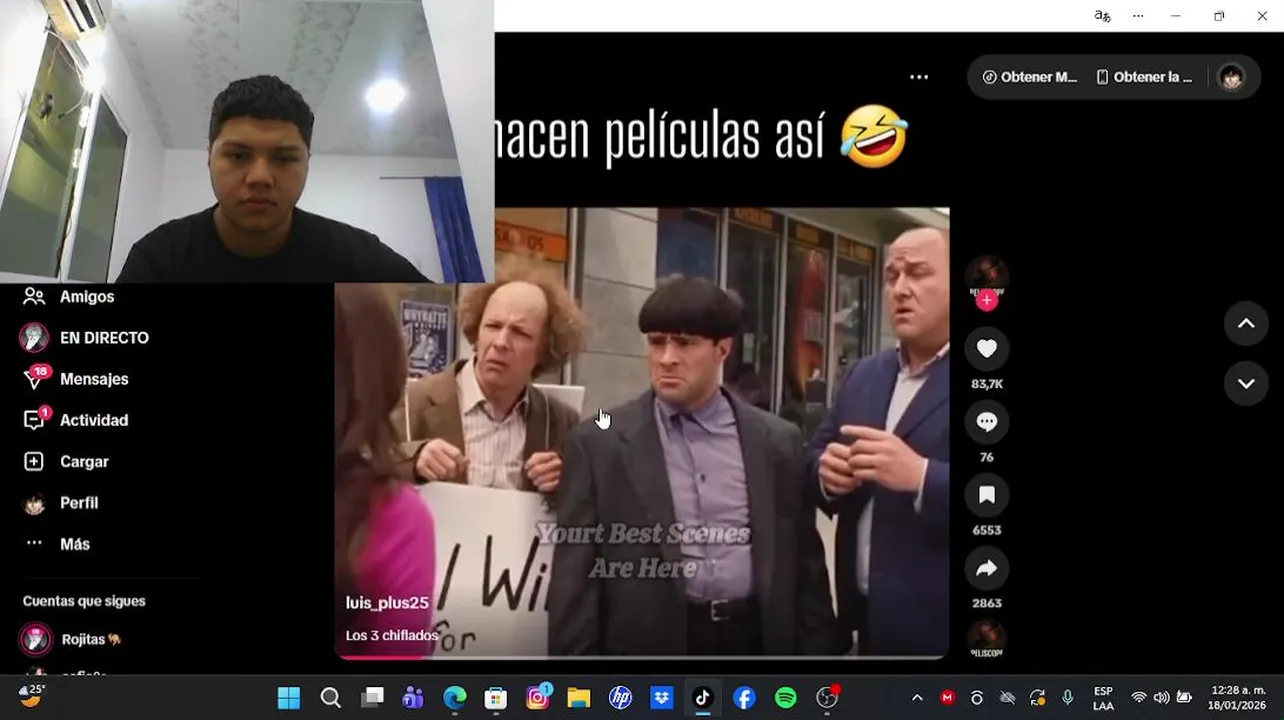Open volume control in system tray
1284x720 pixels.
pyautogui.click(x=1161, y=698)
